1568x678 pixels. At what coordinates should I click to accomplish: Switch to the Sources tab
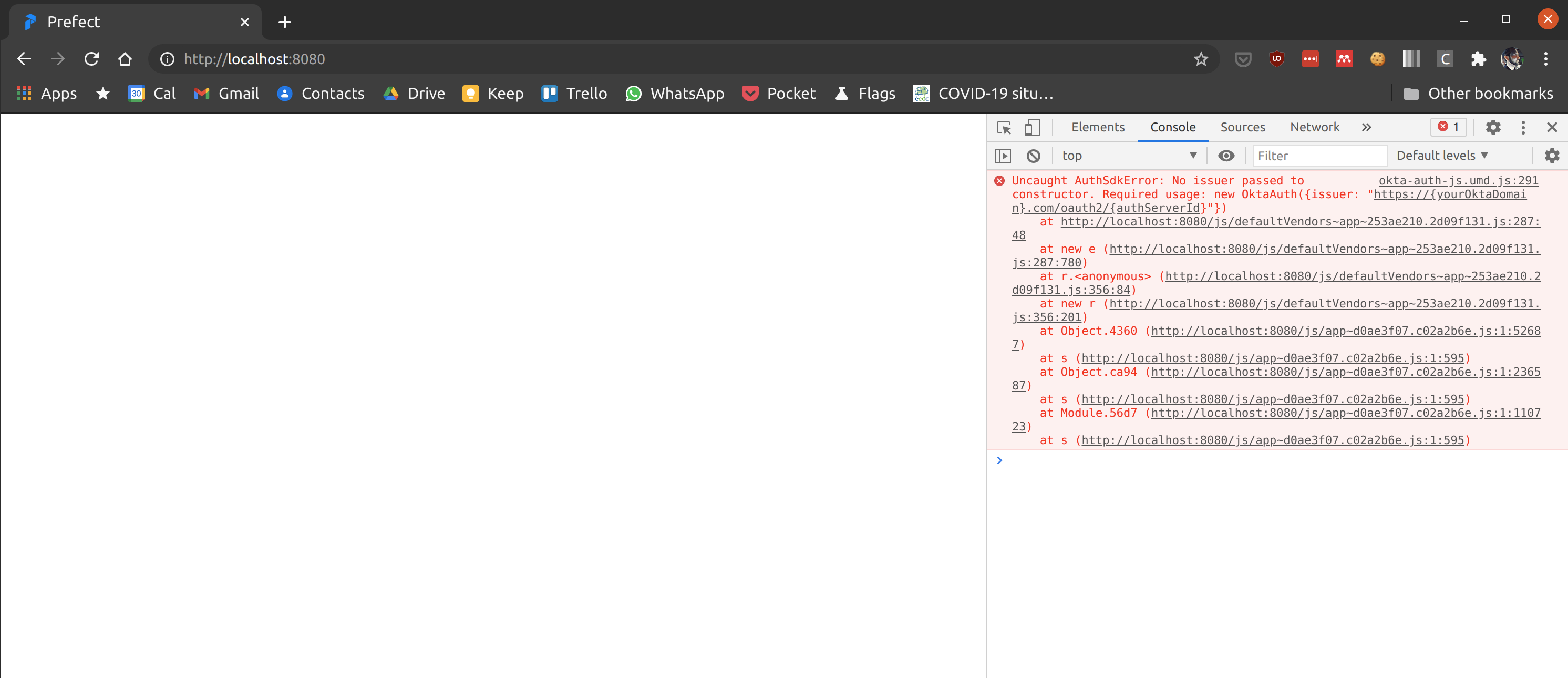click(1242, 127)
